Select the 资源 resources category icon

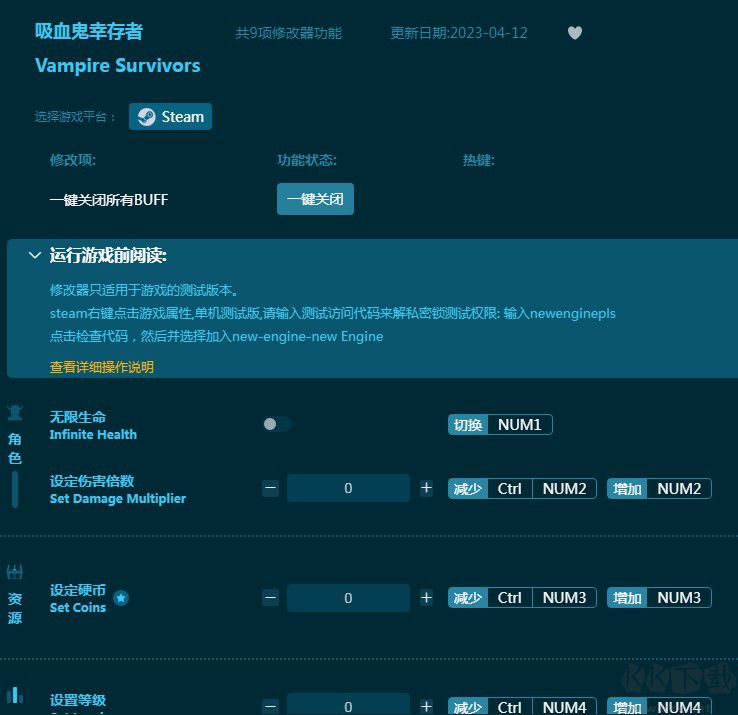(x=15, y=573)
